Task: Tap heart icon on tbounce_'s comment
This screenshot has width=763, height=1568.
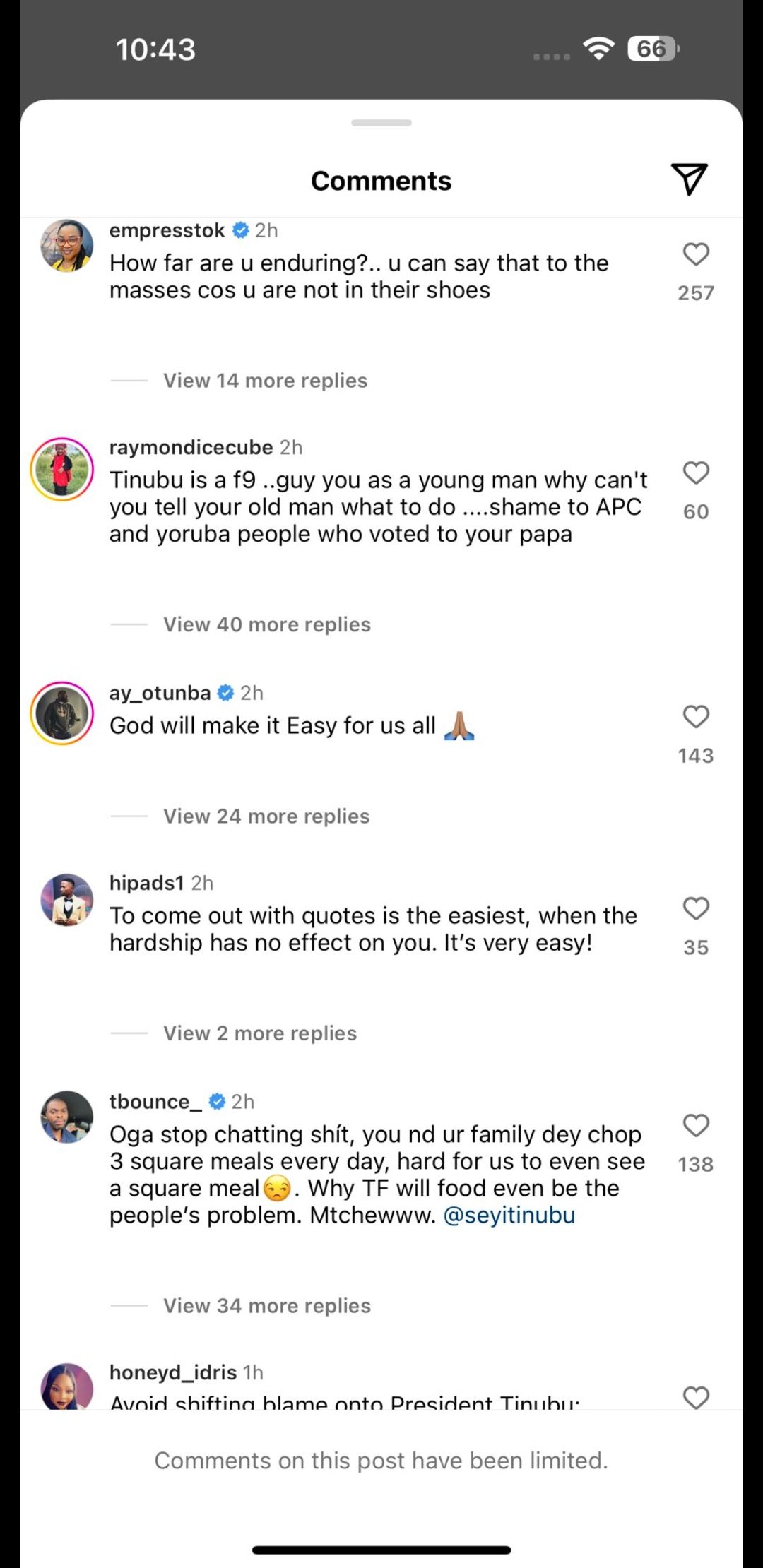Action: 696,1125
